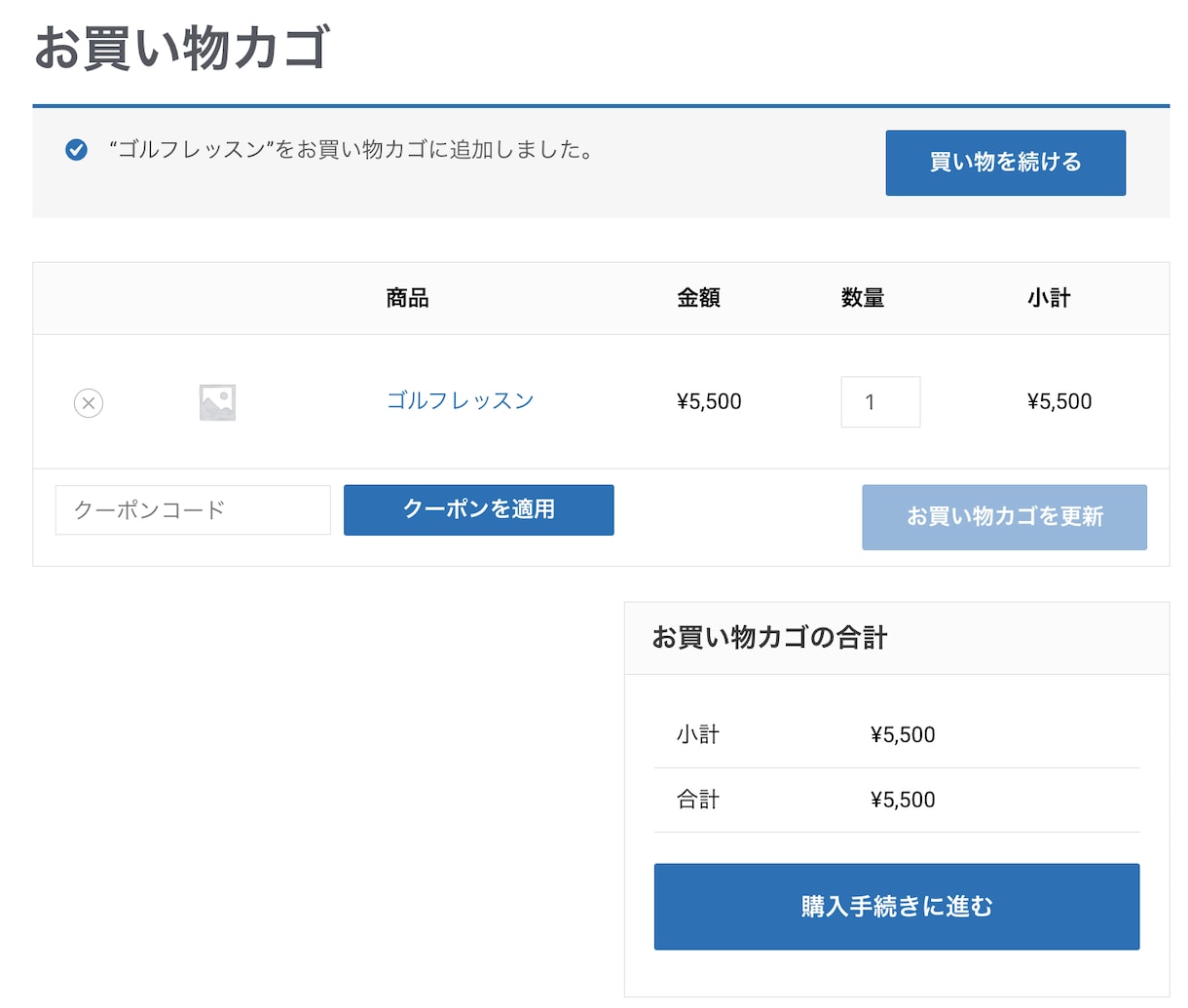Click the 数量 column header
This screenshot has width=1188, height=1008.
863,298
